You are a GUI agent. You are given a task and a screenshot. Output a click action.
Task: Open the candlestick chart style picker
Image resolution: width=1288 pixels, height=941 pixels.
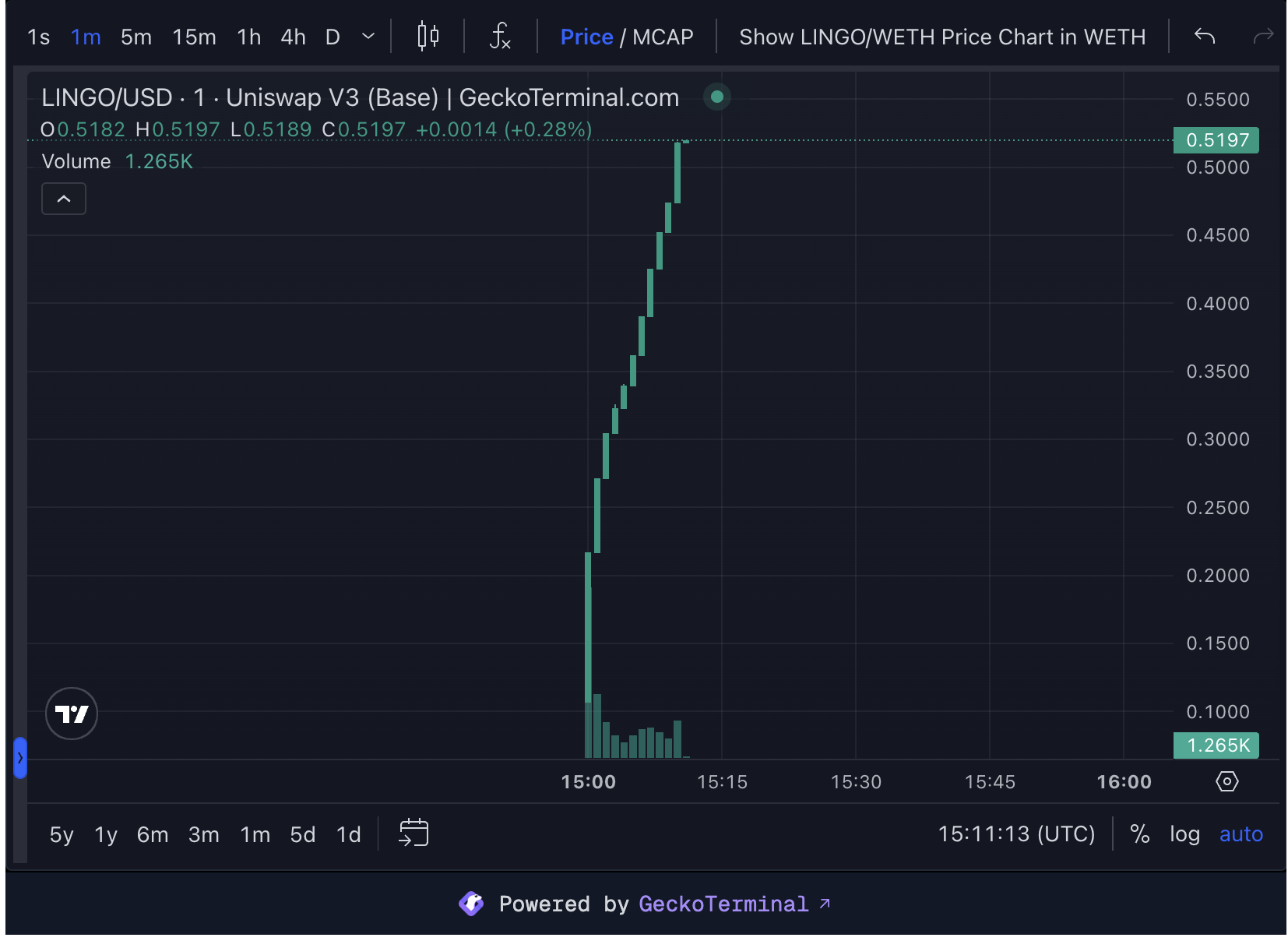point(428,36)
